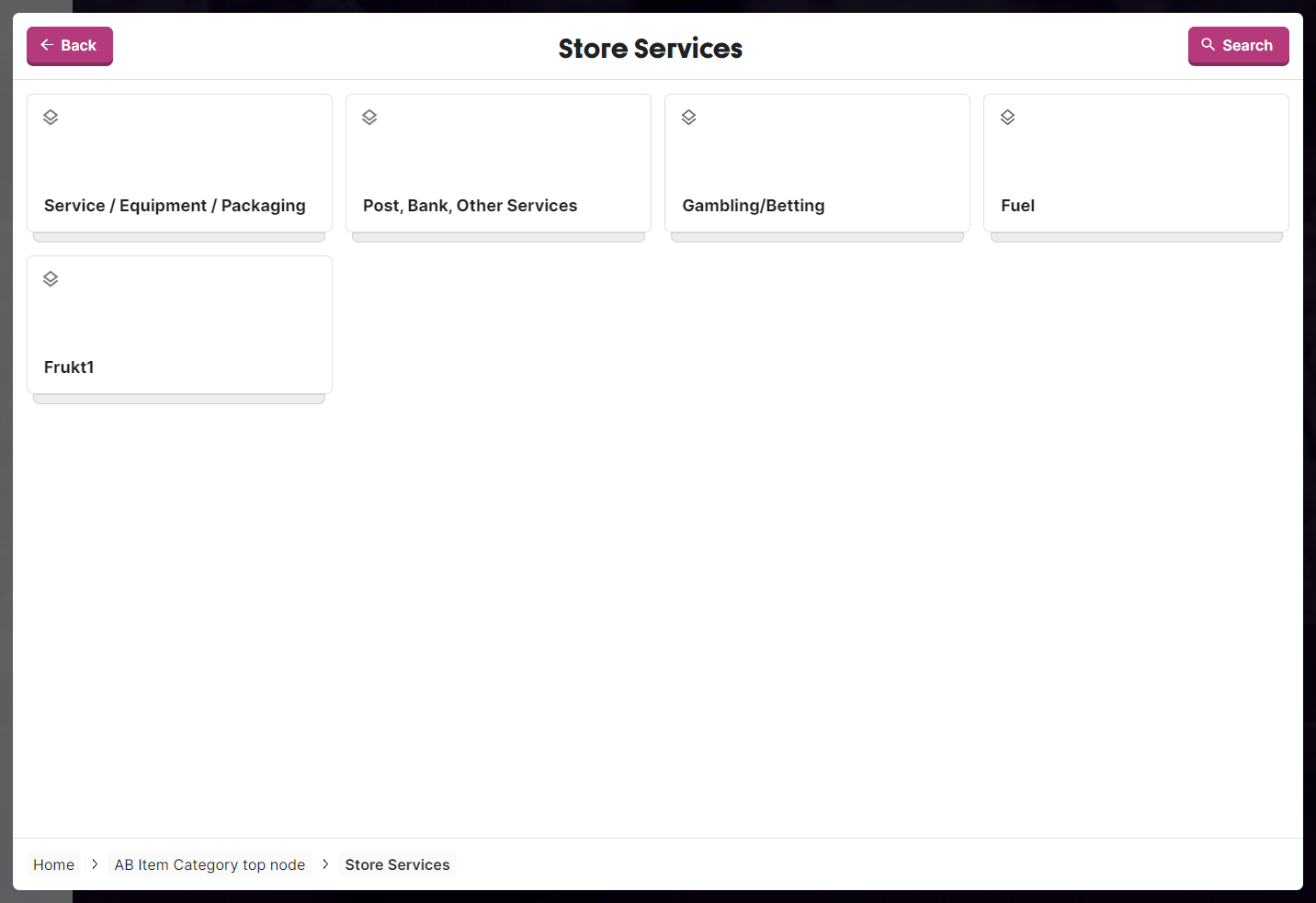Select the Post, Bank, Other Services title
Viewport: 1316px width, 903px height.
(470, 206)
